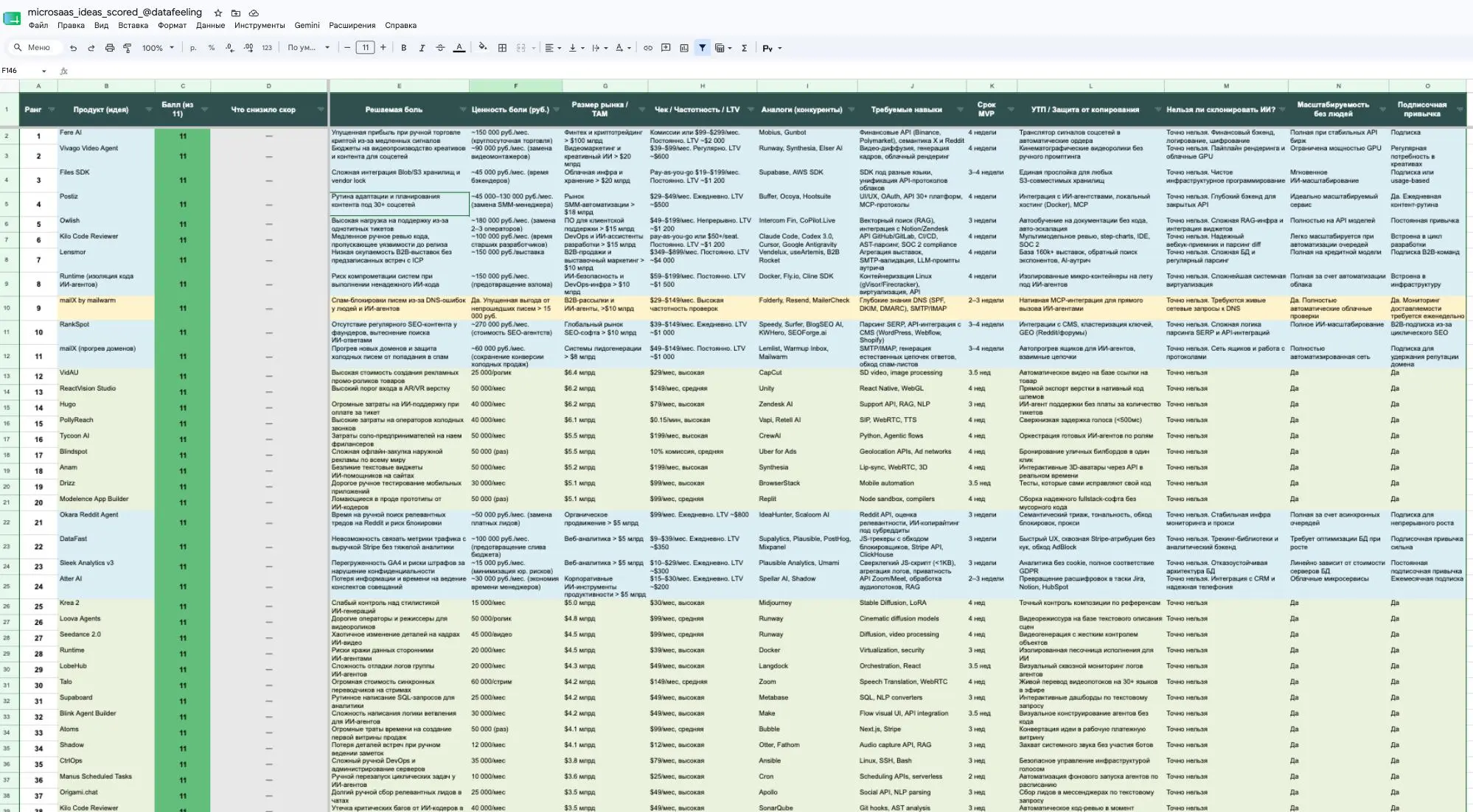Rename the document title microsaas_ideas_scored_@datafeeling

[x=115, y=12]
